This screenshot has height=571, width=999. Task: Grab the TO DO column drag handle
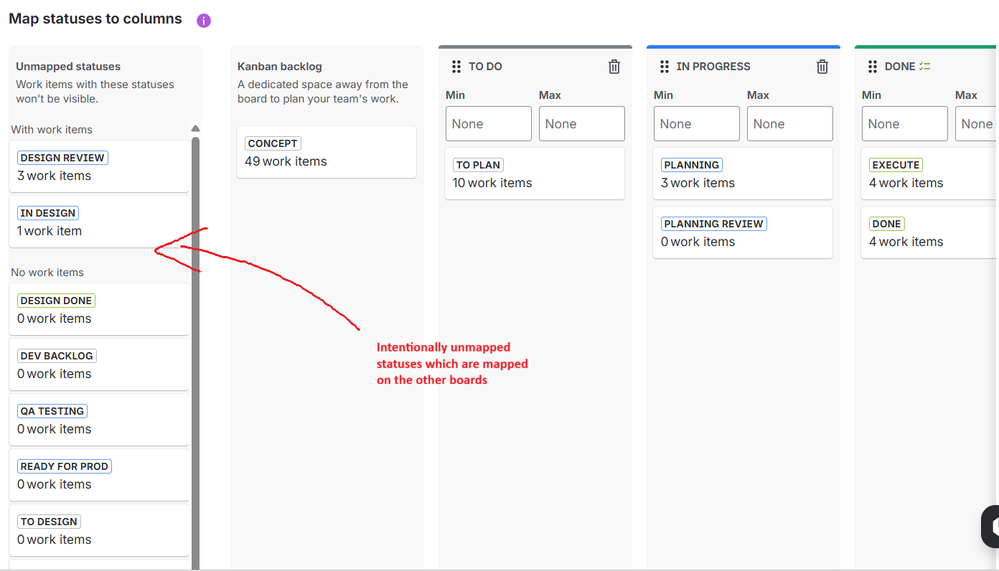[x=456, y=66]
